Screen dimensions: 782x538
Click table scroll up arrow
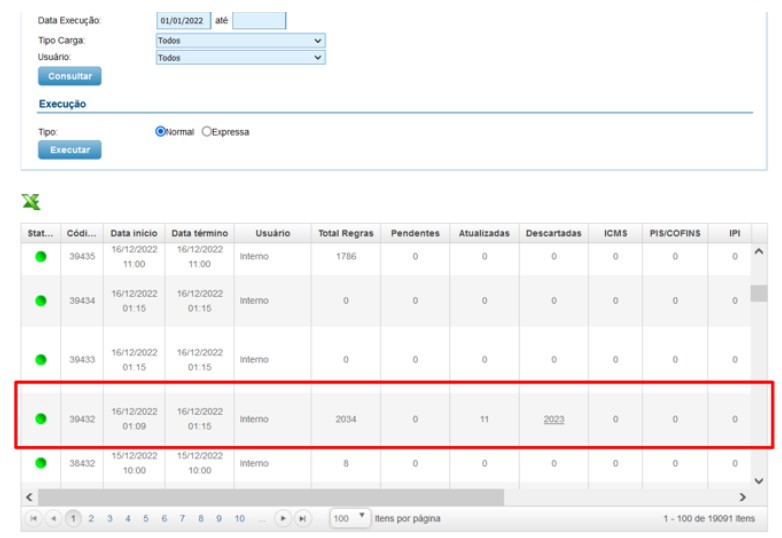759,252
